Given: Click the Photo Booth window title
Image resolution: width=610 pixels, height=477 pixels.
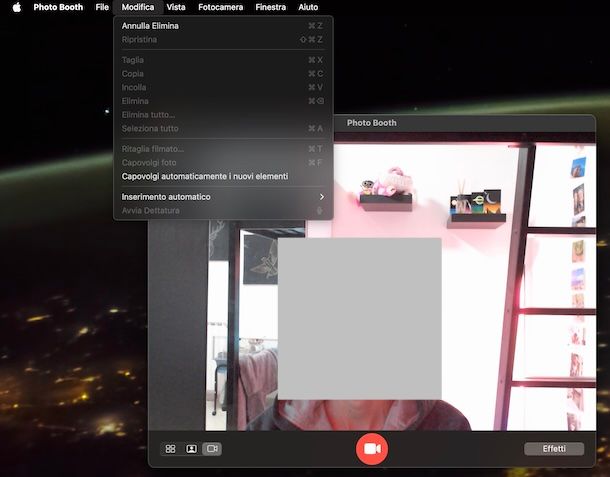Looking at the screenshot, I should [372, 123].
